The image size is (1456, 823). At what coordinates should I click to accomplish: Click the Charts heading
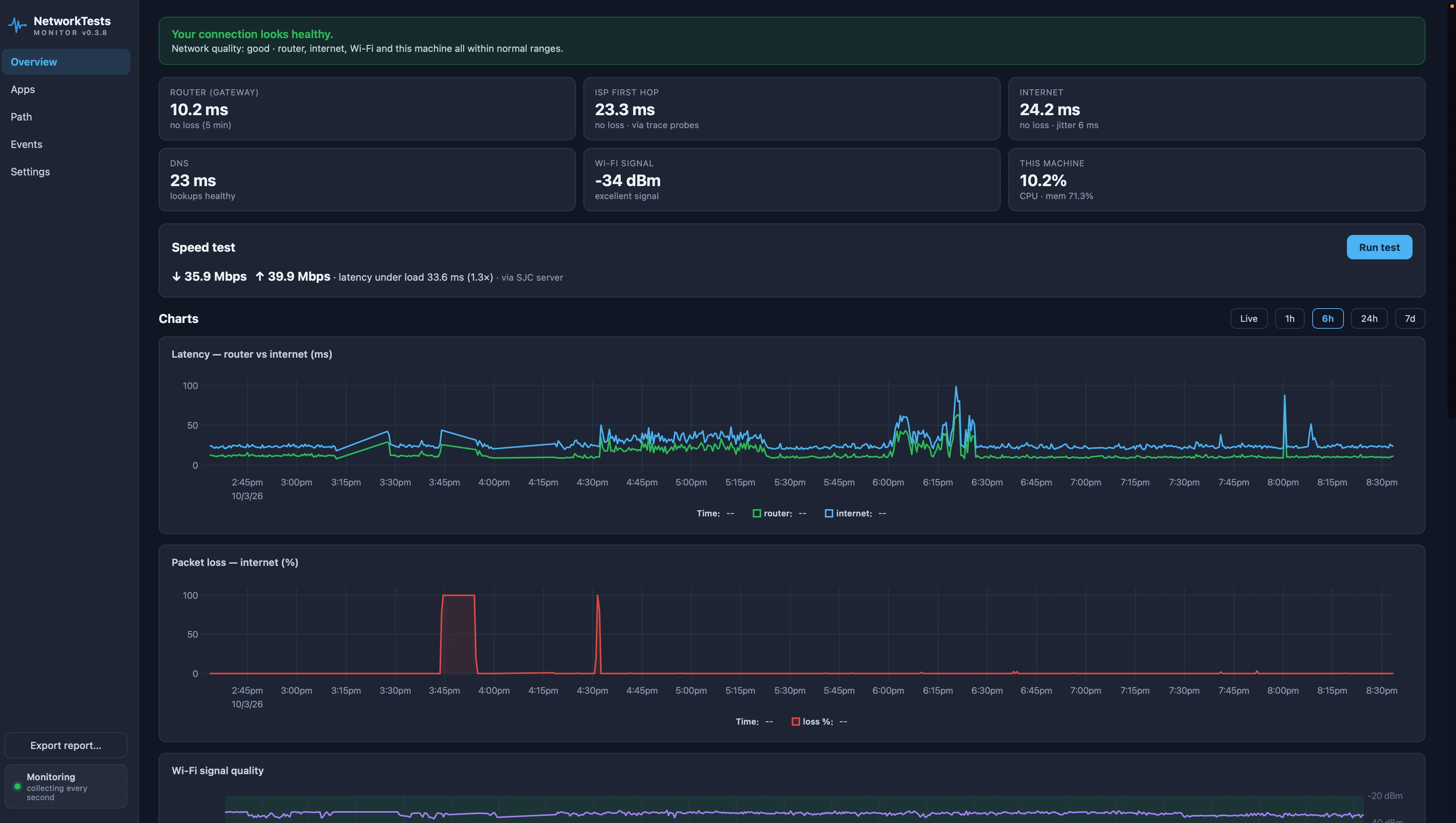point(178,319)
